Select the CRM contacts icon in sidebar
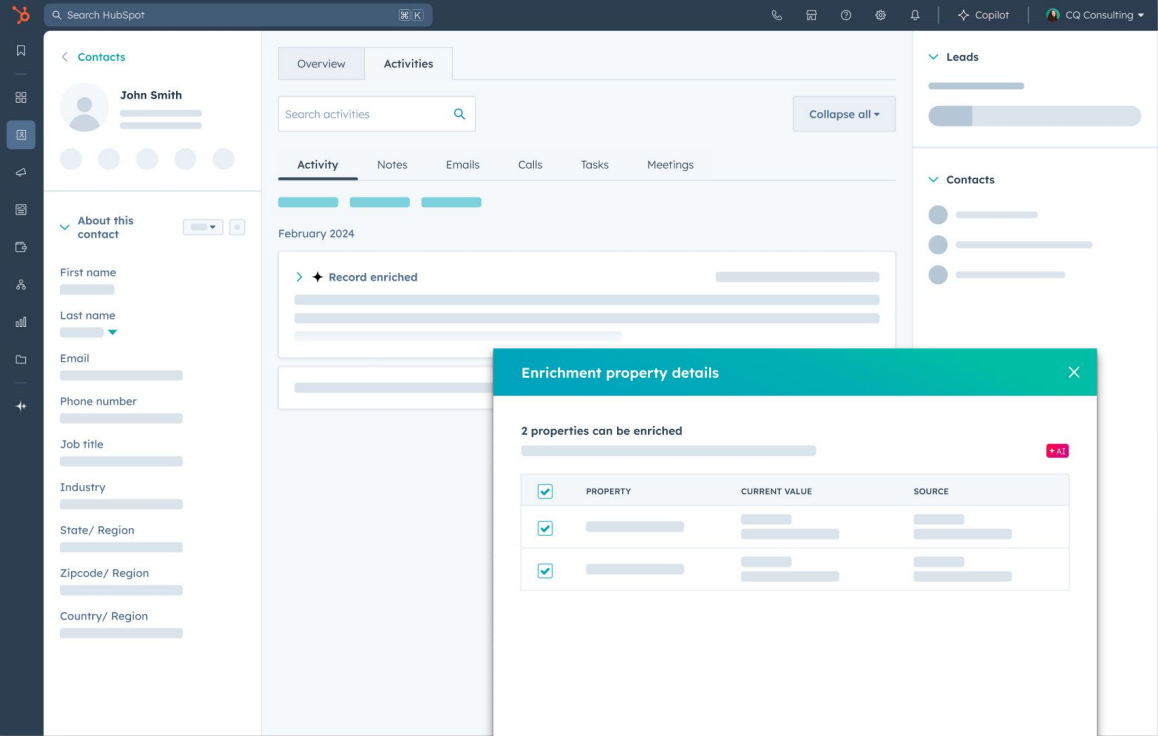Screen dimensions: 1158x736 (x=21, y=135)
